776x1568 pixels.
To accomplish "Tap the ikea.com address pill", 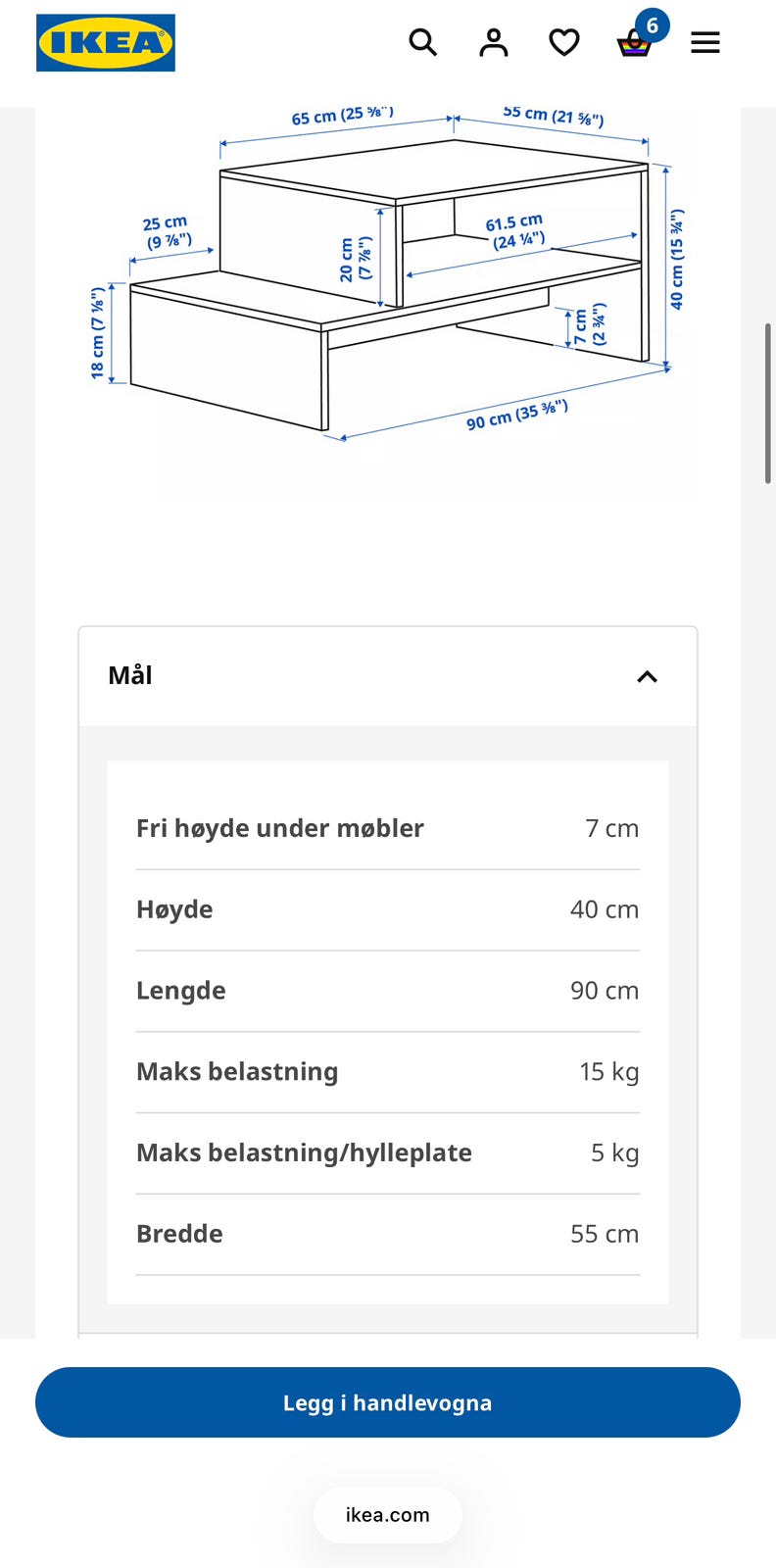I will pos(388,1514).
